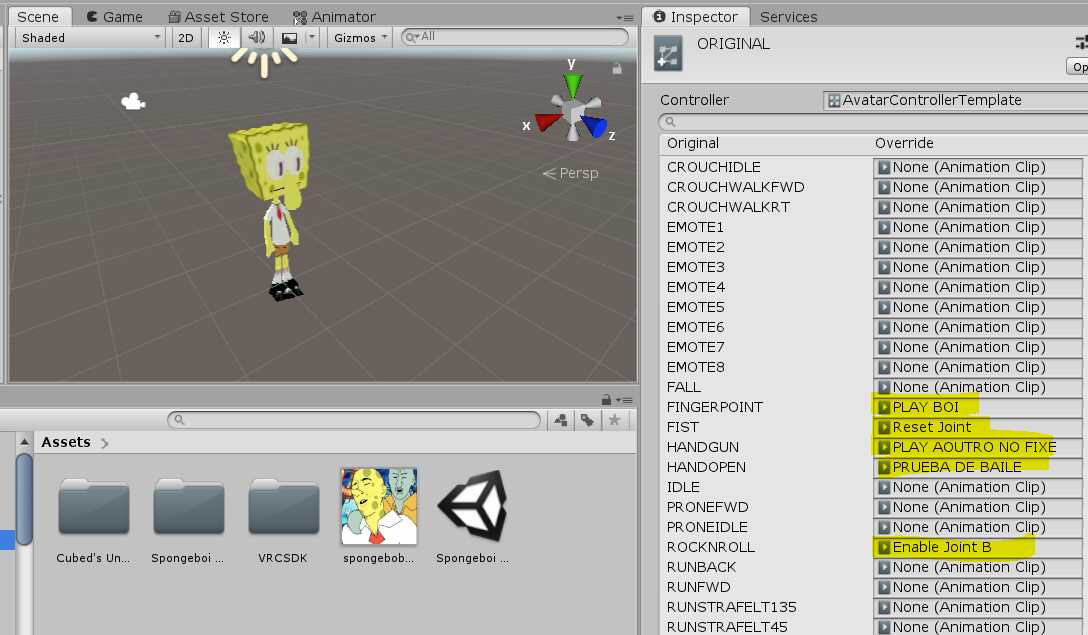Click the Open button in the Inspector

1078,66
